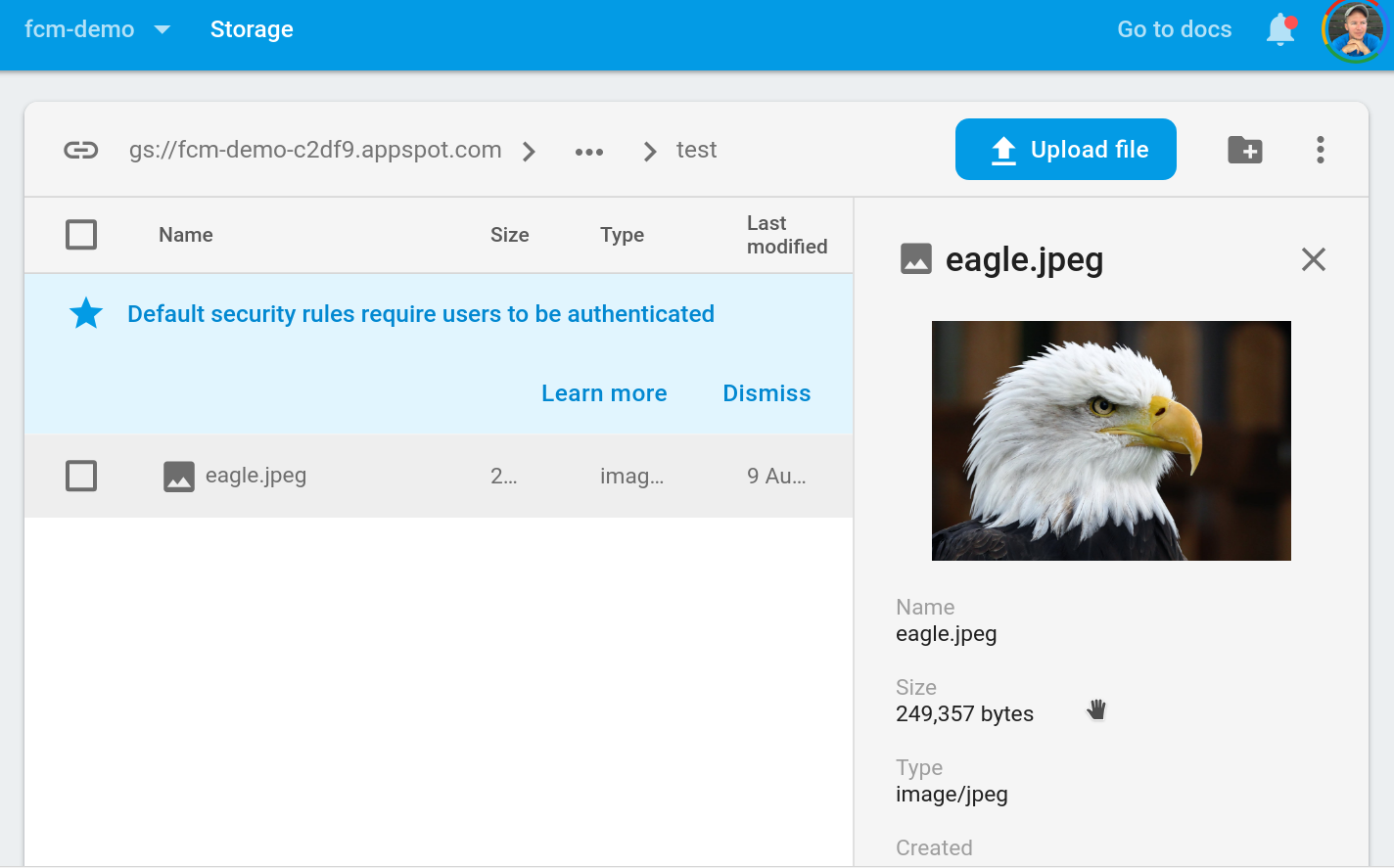The width and height of the screenshot is (1394, 868).
Task: Check the select-all checkbox in the header row
Action: pos(82,235)
